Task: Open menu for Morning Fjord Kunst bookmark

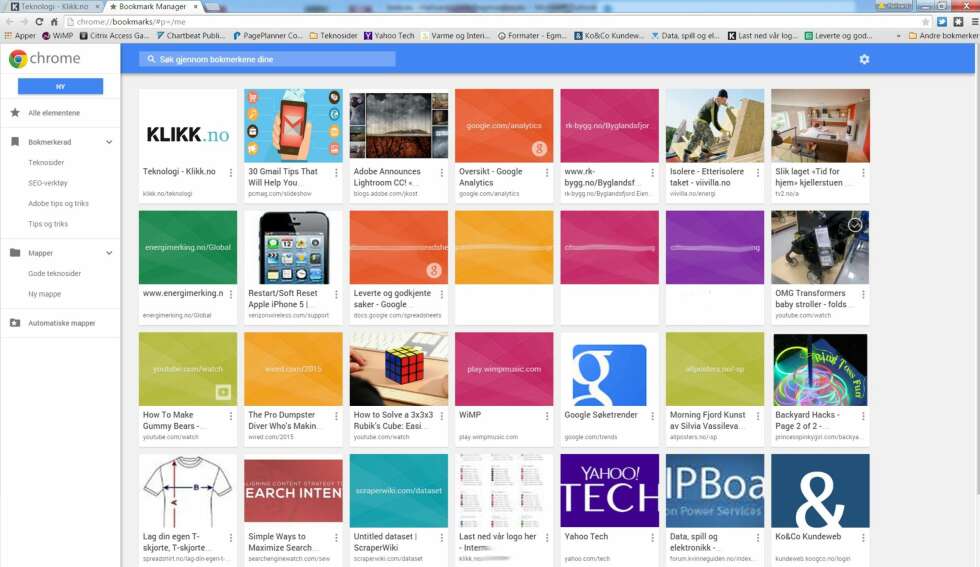Action: click(x=758, y=416)
